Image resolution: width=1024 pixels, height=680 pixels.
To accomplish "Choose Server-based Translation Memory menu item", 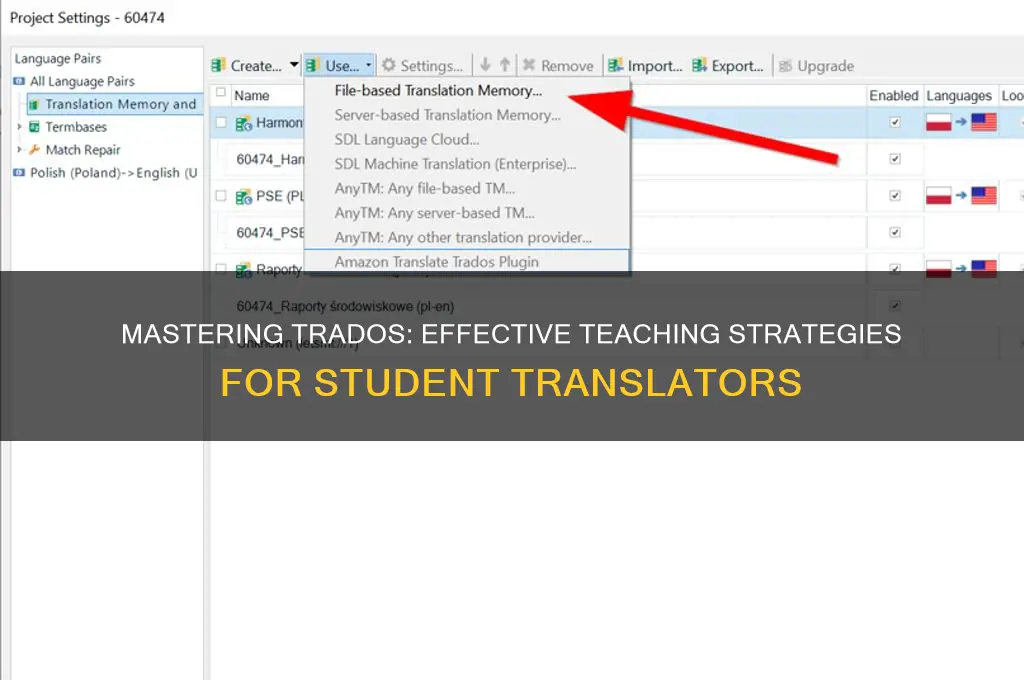I will tap(467, 115).
